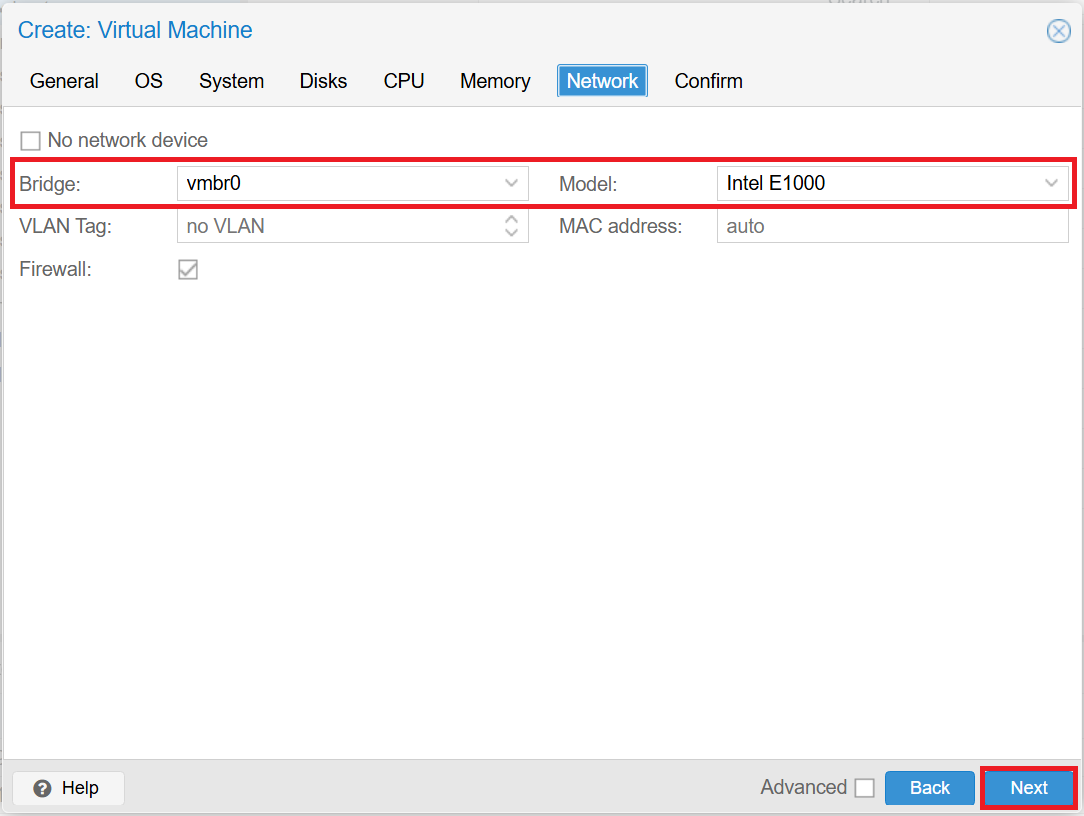
Task: Open the Model dropdown arrow
Action: click(1051, 183)
